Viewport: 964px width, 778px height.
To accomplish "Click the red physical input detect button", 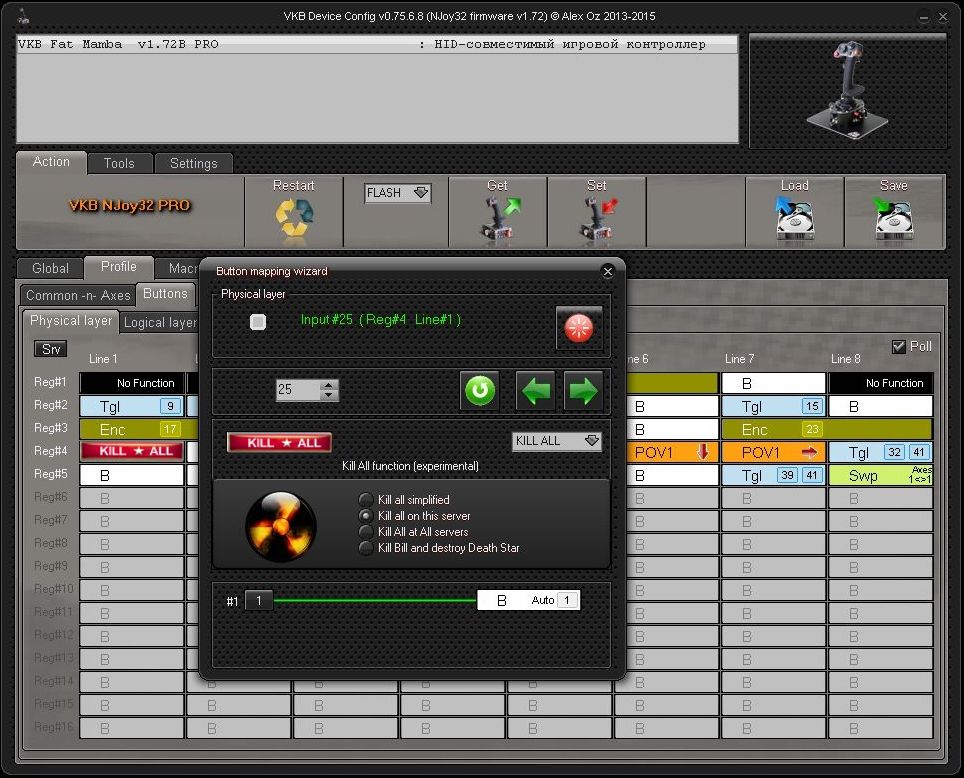I will coord(579,328).
